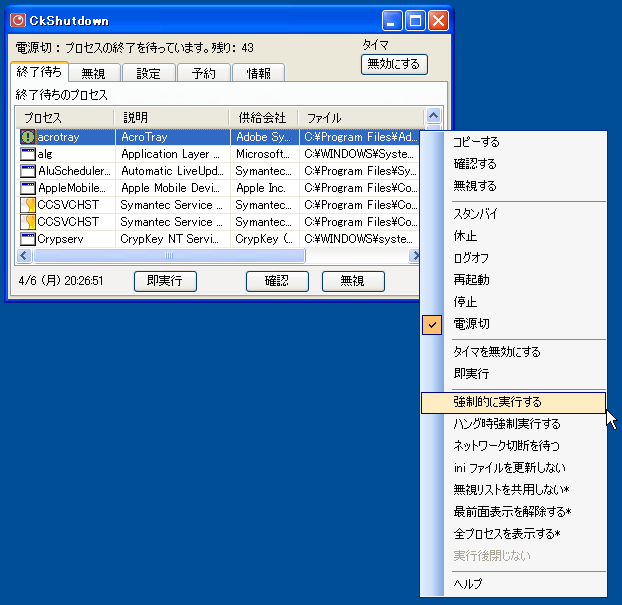Choose コピーする from context menu
The image size is (622, 605).
pyautogui.click(x=513, y=142)
